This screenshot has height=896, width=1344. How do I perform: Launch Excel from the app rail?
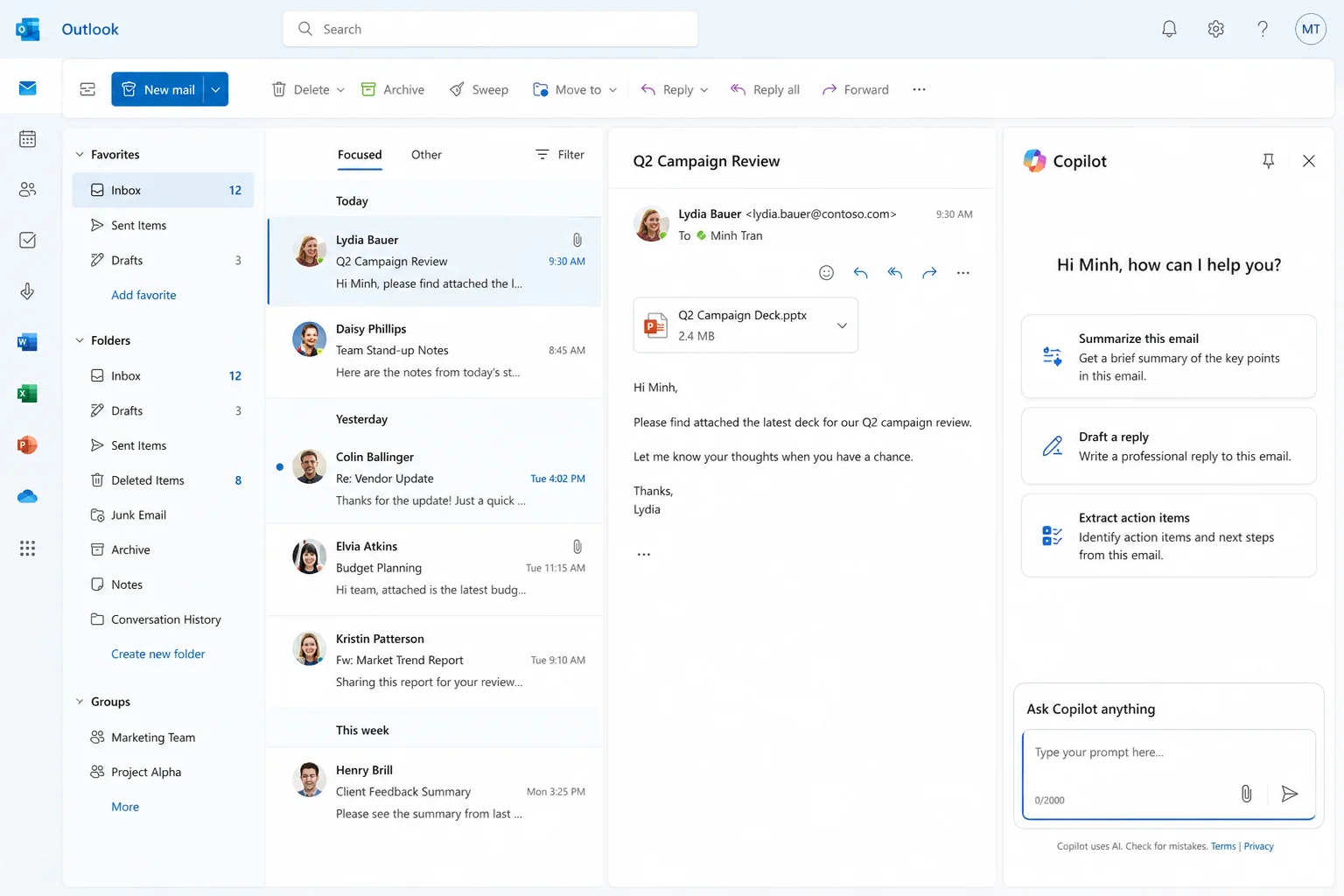coord(27,394)
